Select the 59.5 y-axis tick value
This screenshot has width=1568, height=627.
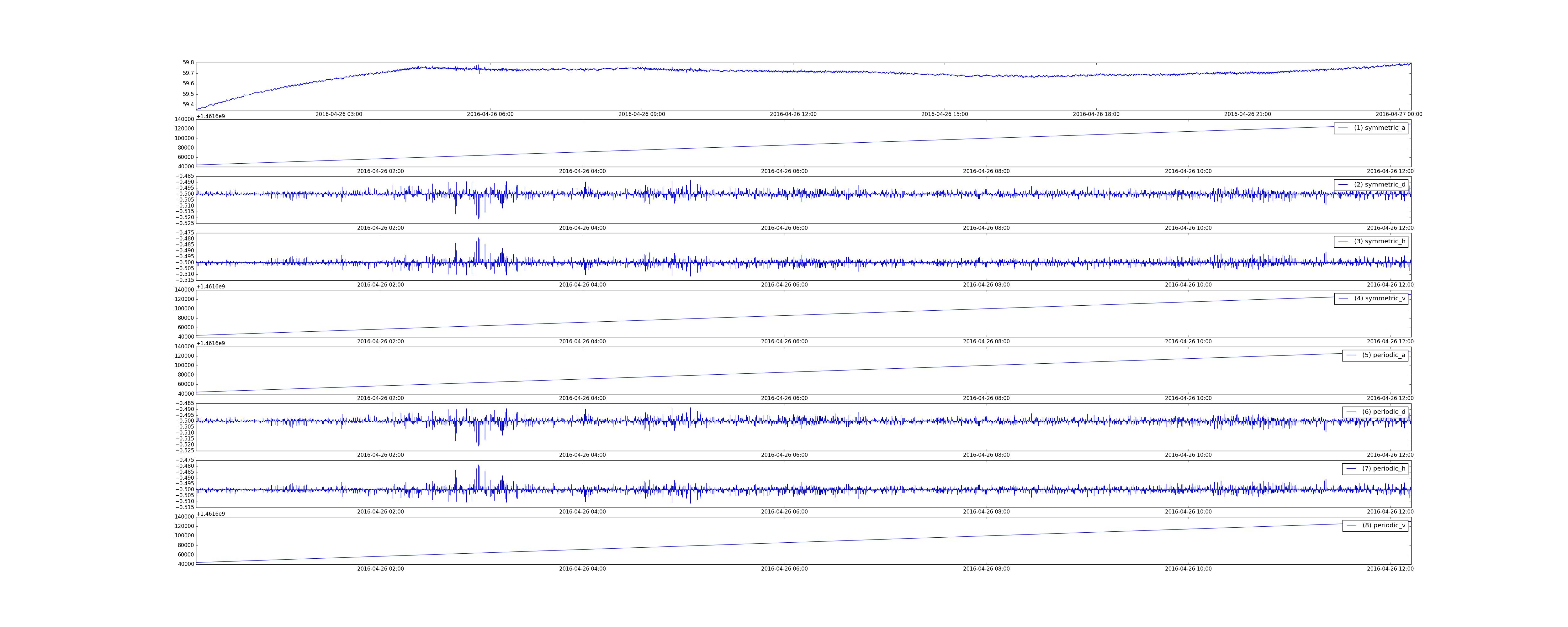click(188, 94)
